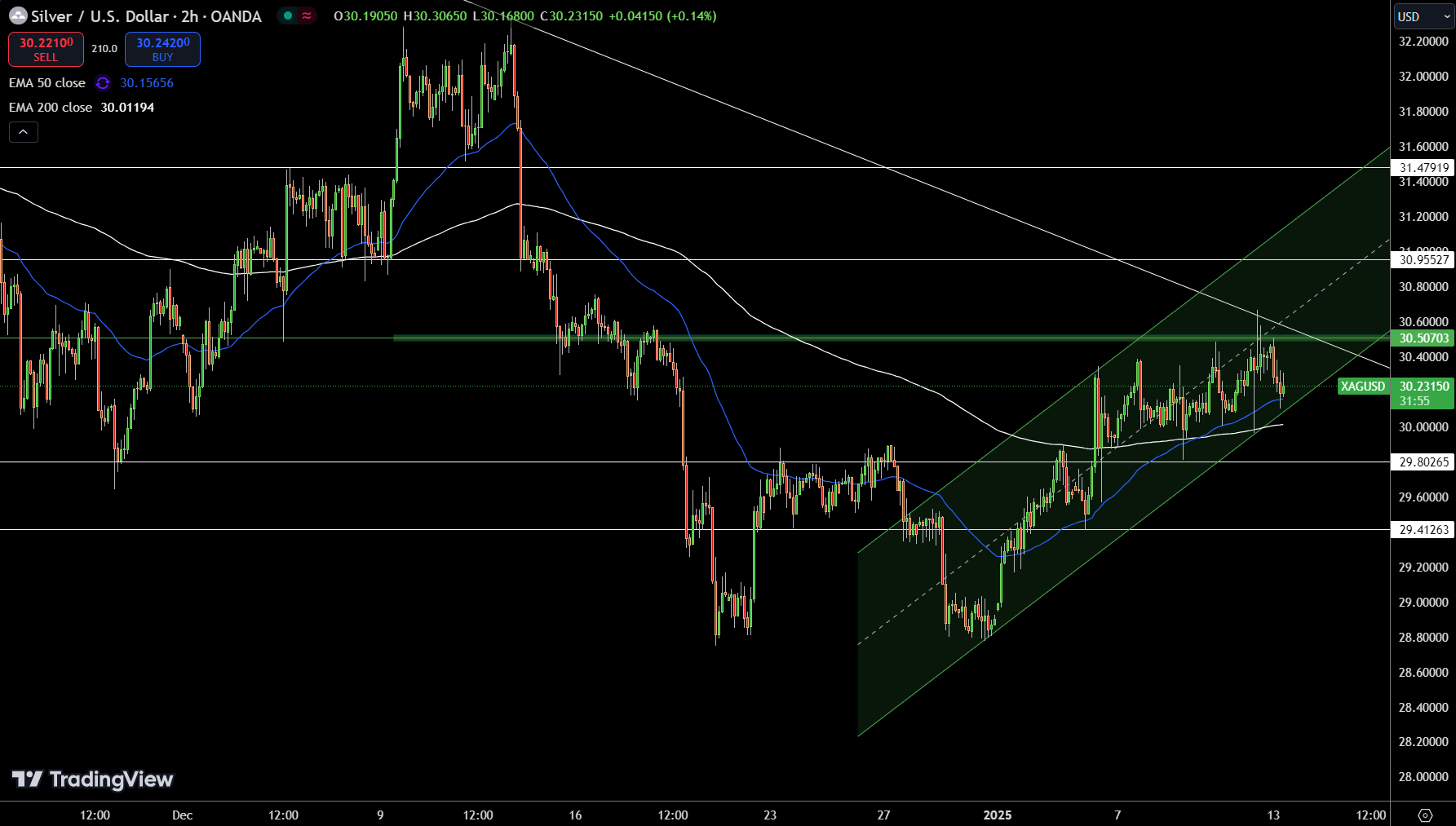Open chart settings gear icon
Viewport: 1456px width, 826px height.
point(1425,815)
